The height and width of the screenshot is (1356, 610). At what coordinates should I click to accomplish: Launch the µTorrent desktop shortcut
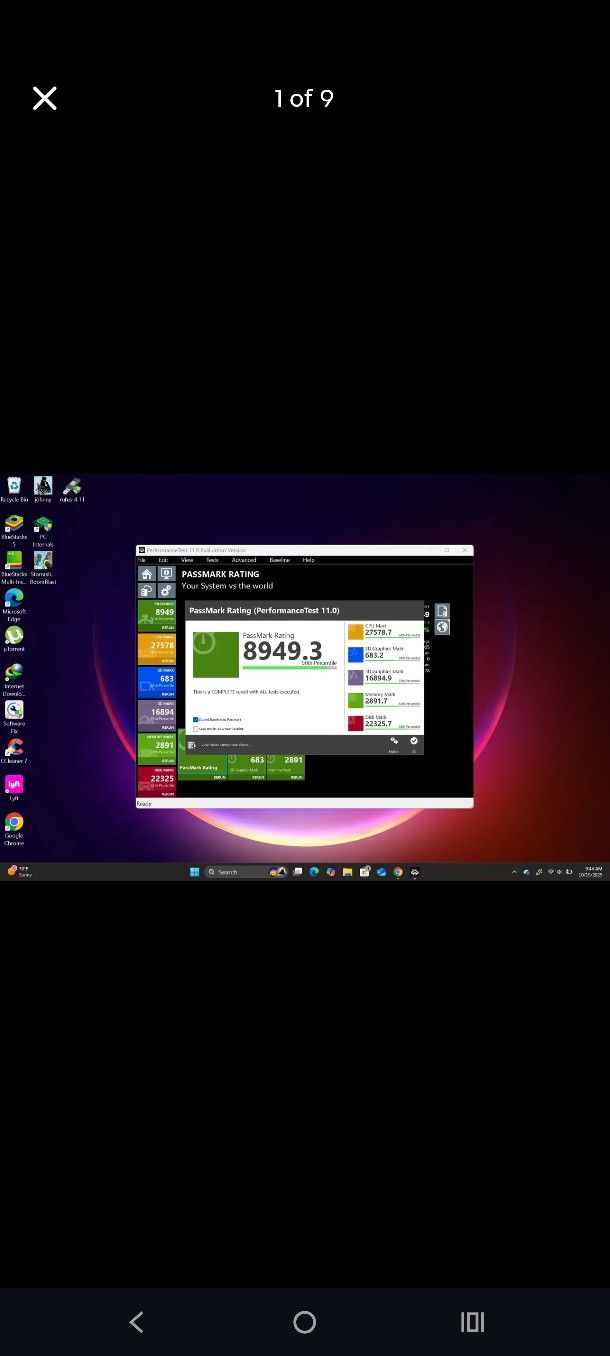click(x=14, y=639)
